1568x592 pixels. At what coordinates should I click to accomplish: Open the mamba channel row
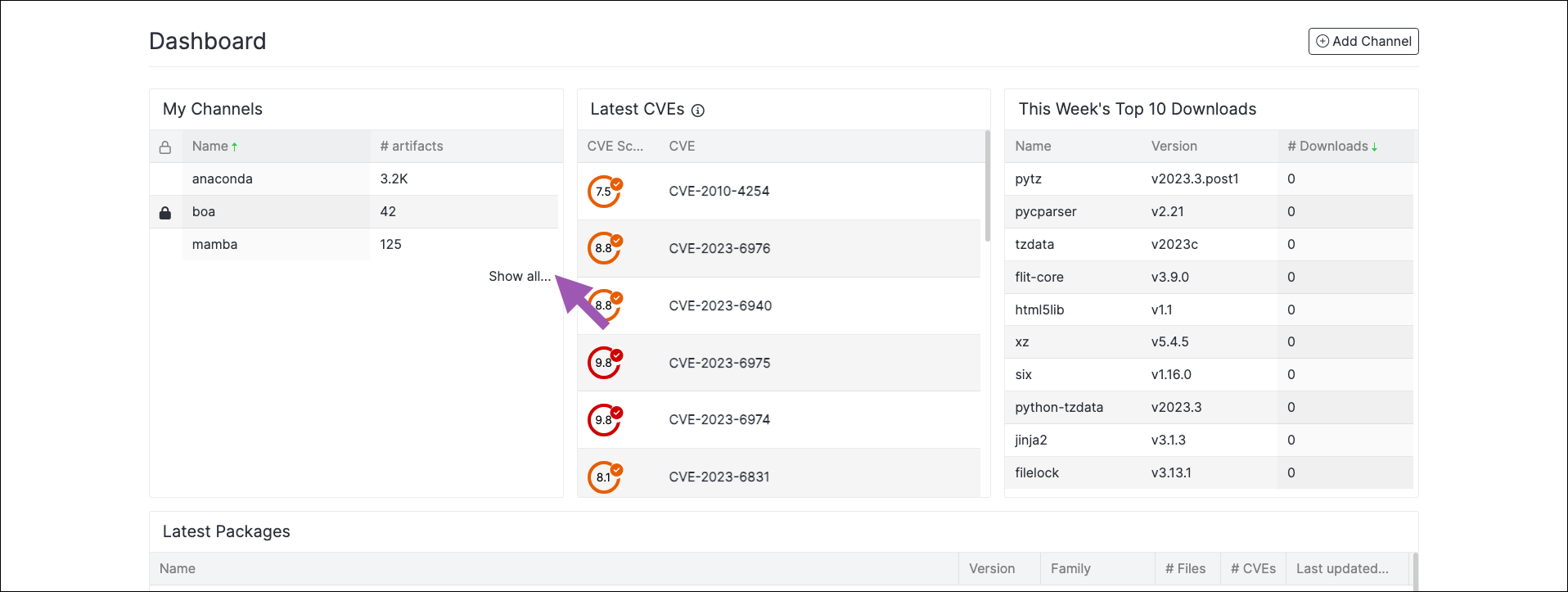pos(354,244)
